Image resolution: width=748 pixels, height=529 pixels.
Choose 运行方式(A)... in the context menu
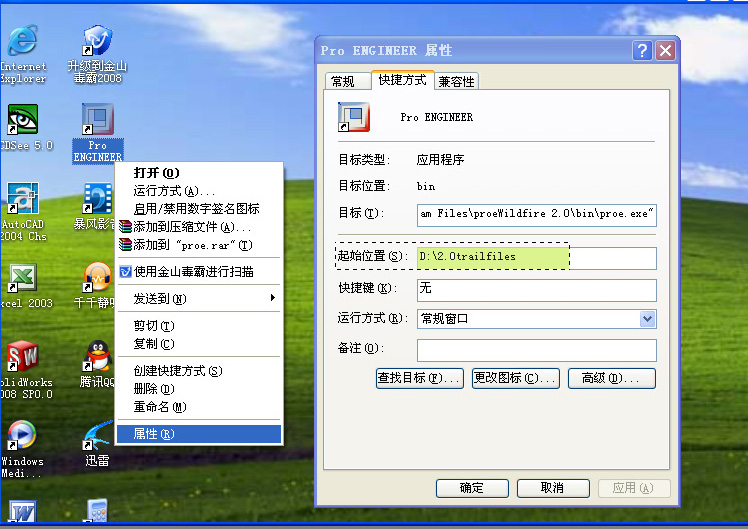coord(199,191)
